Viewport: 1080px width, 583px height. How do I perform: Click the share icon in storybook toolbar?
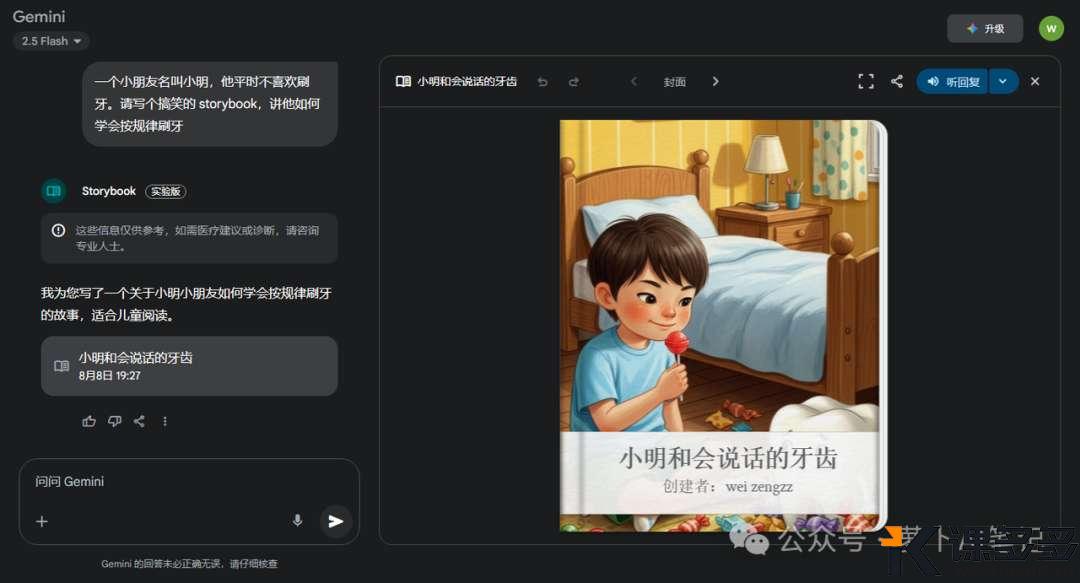[x=897, y=81]
